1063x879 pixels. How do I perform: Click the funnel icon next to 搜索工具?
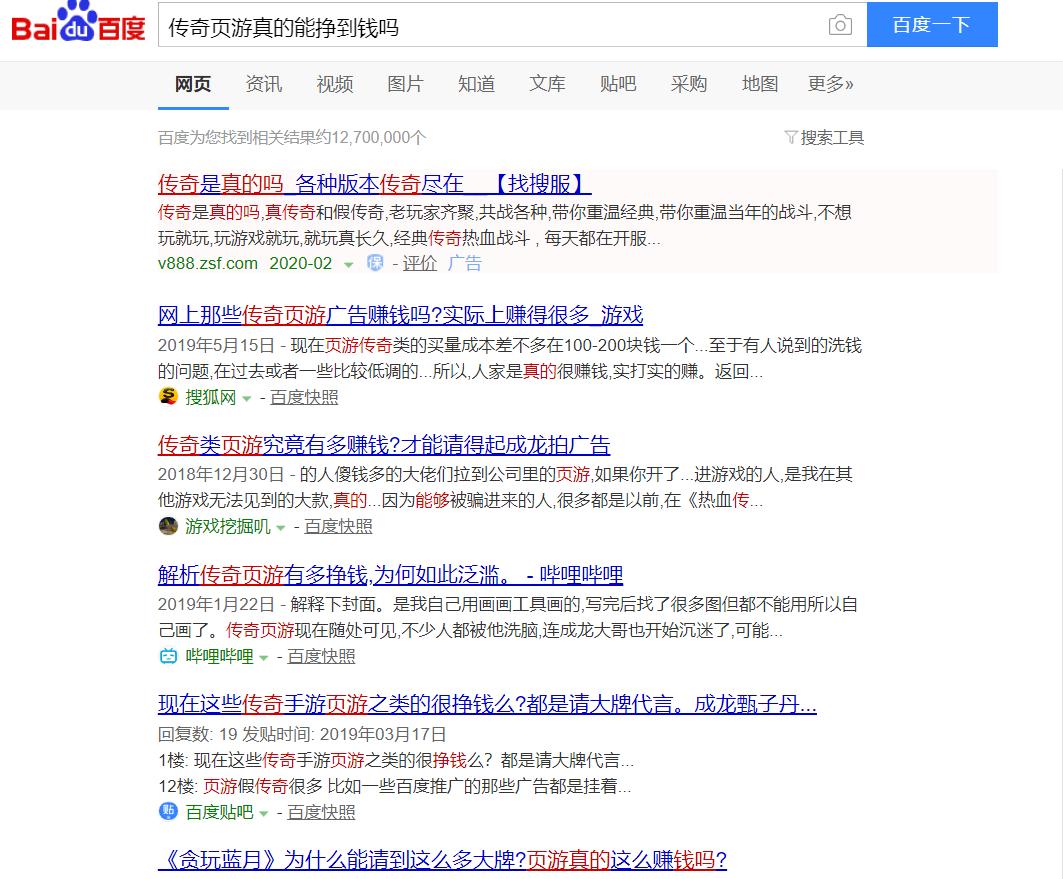(x=790, y=138)
